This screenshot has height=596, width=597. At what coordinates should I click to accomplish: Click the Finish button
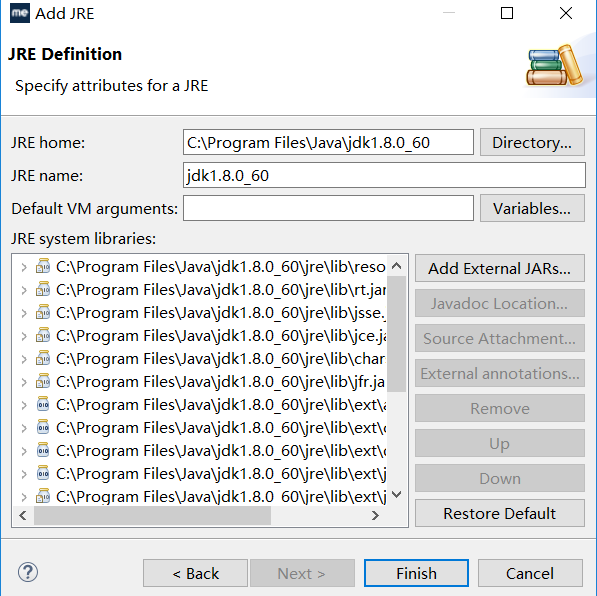416,573
